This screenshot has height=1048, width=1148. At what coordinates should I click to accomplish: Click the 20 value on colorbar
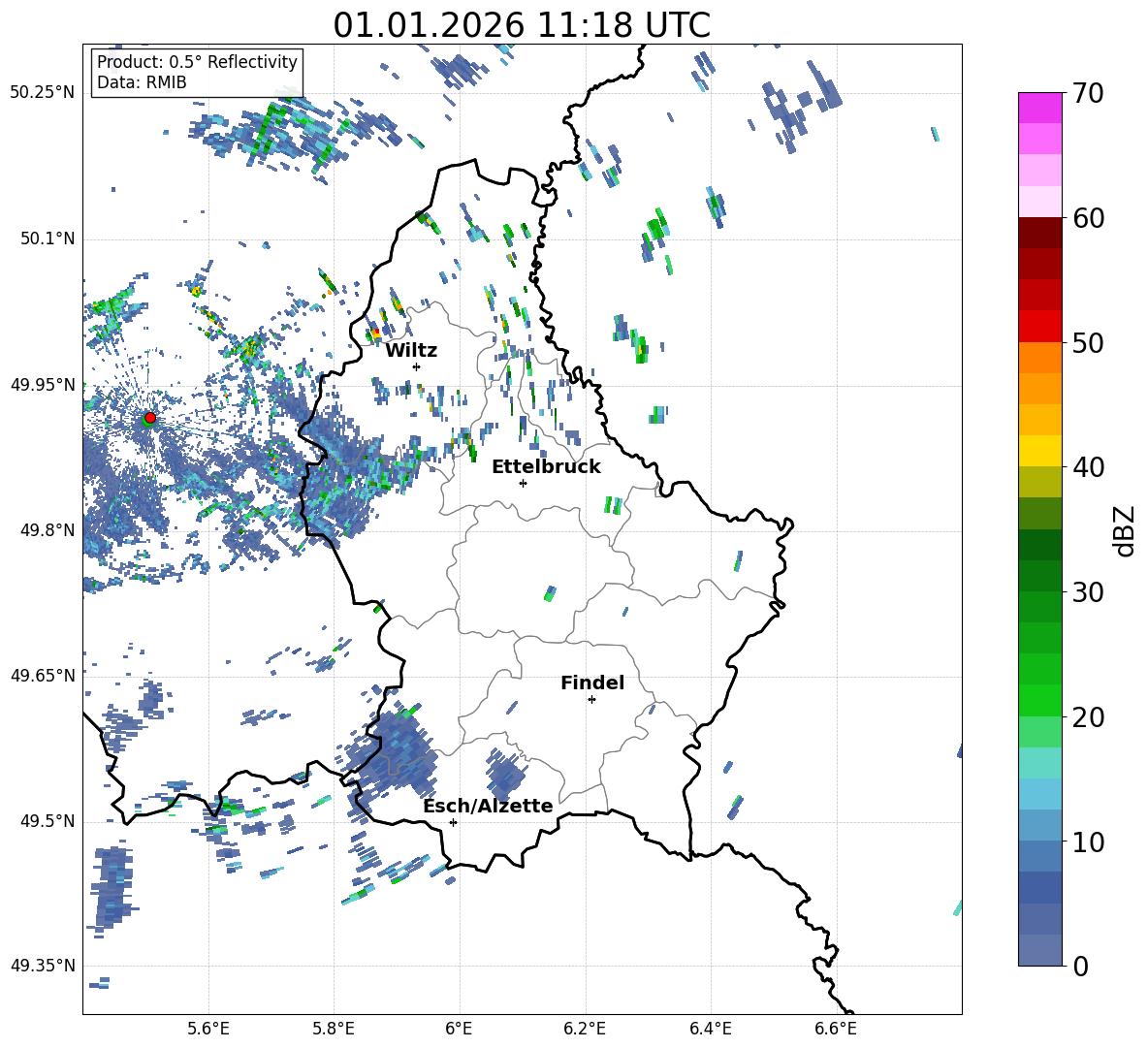[x=1088, y=717]
